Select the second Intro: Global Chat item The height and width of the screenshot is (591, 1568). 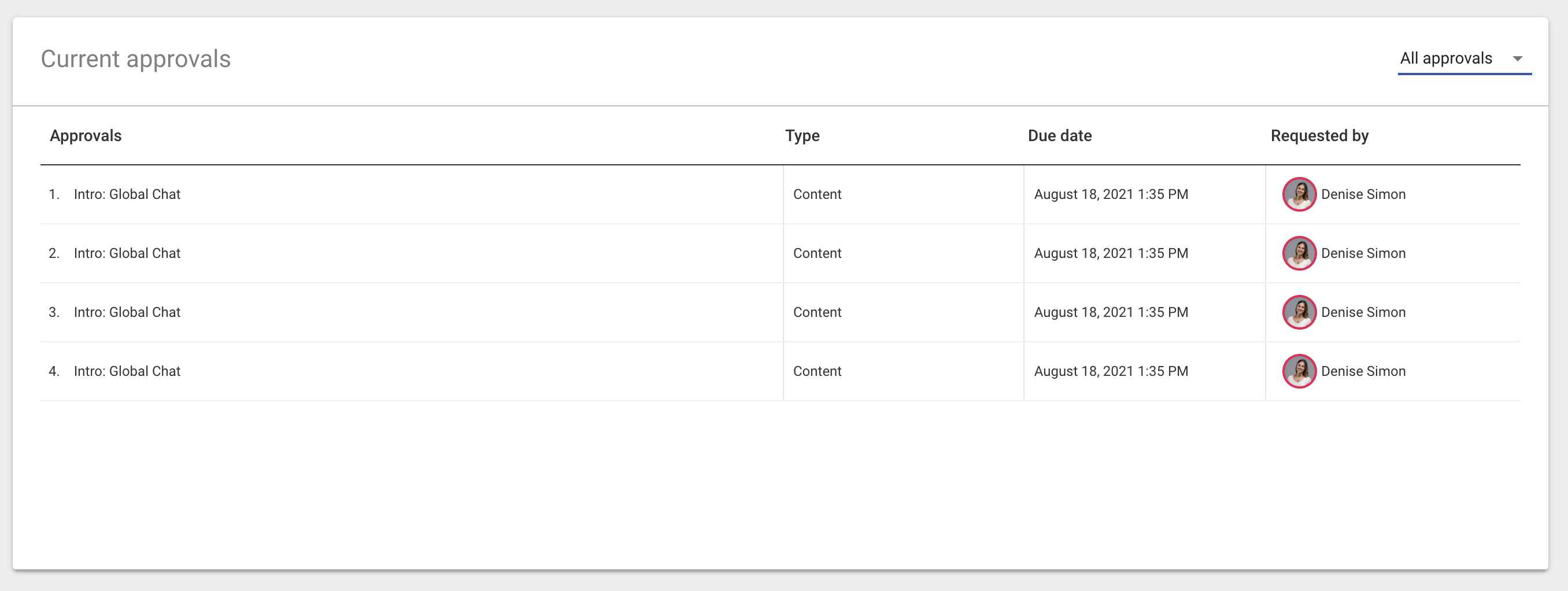click(x=127, y=253)
